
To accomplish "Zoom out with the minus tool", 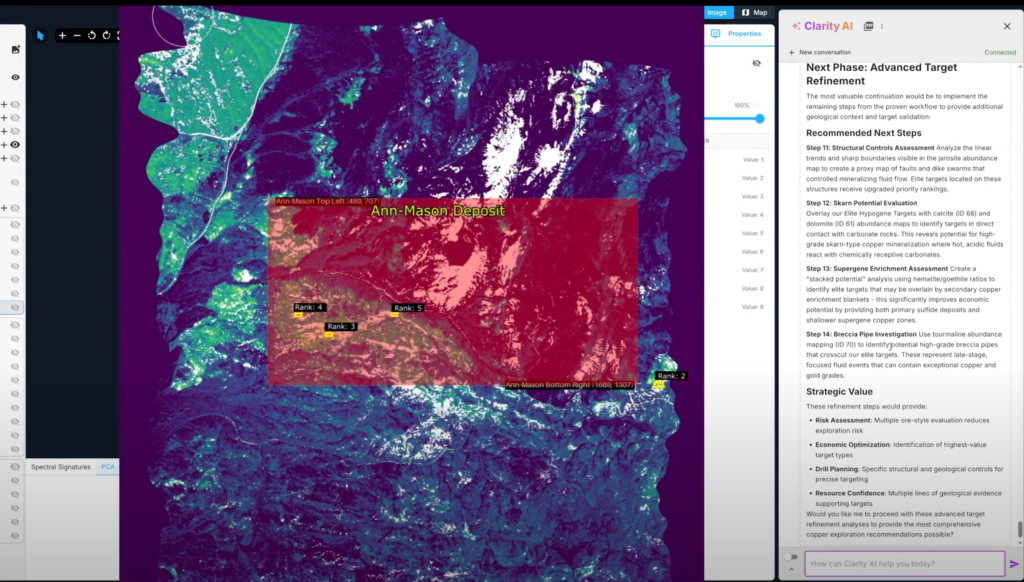I will point(77,35).
